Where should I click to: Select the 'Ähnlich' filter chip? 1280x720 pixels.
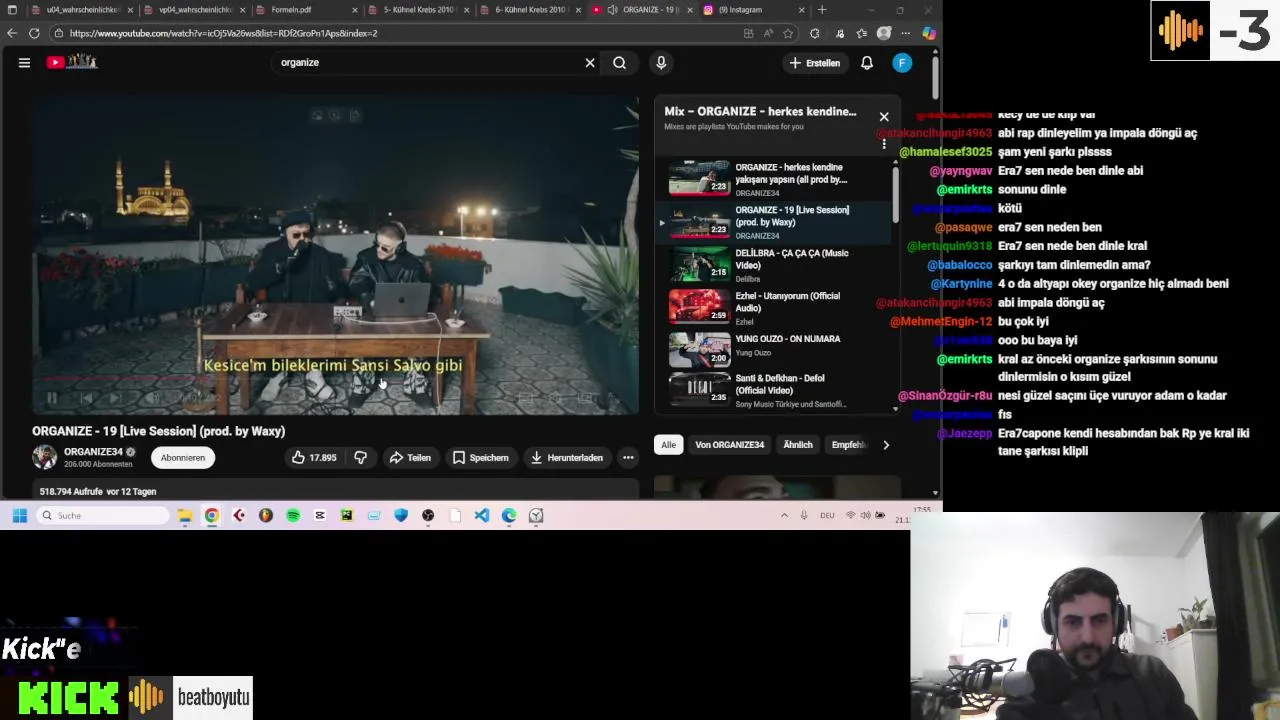pos(798,445)
